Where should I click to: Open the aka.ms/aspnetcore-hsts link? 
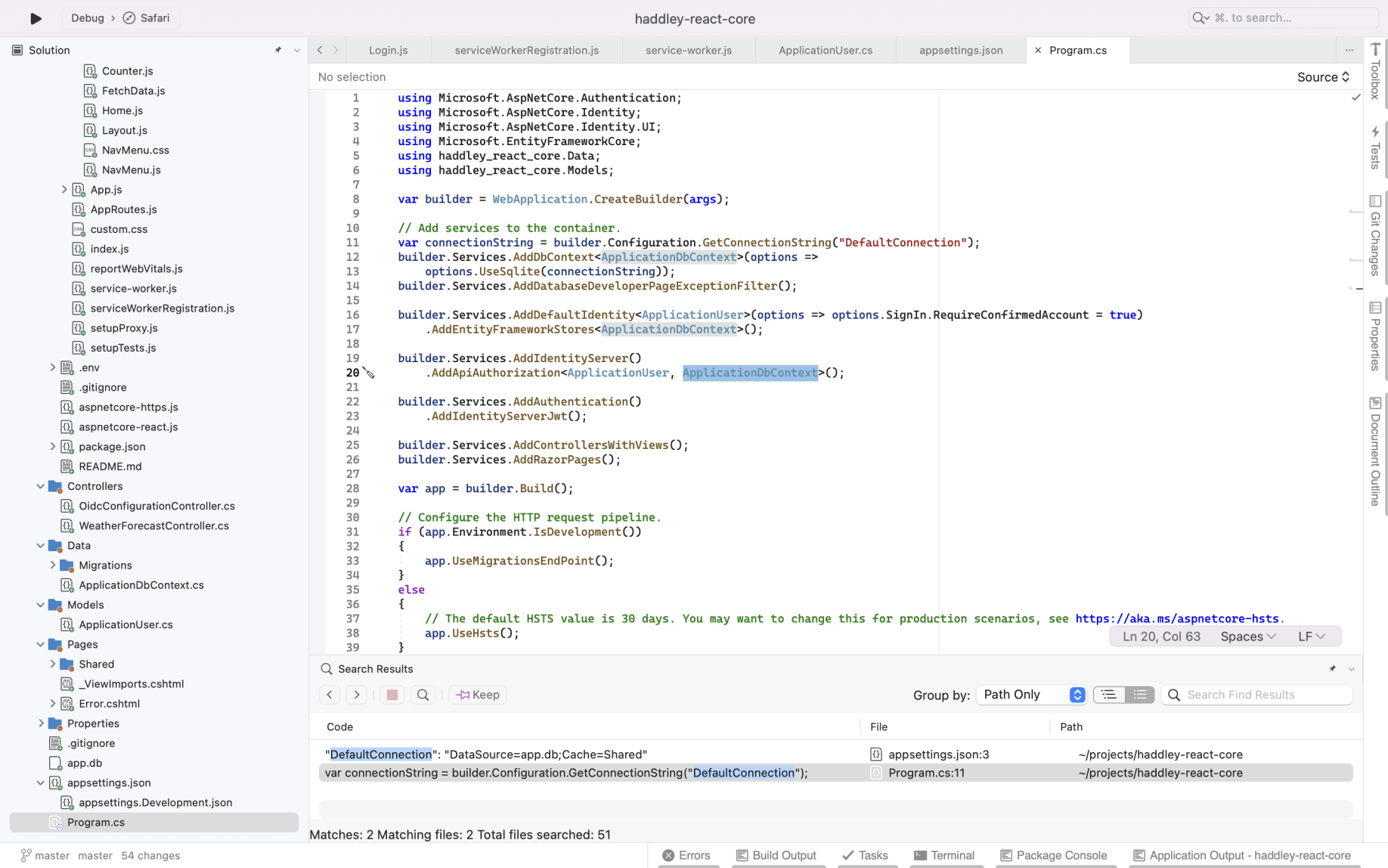click(1179, 618)
